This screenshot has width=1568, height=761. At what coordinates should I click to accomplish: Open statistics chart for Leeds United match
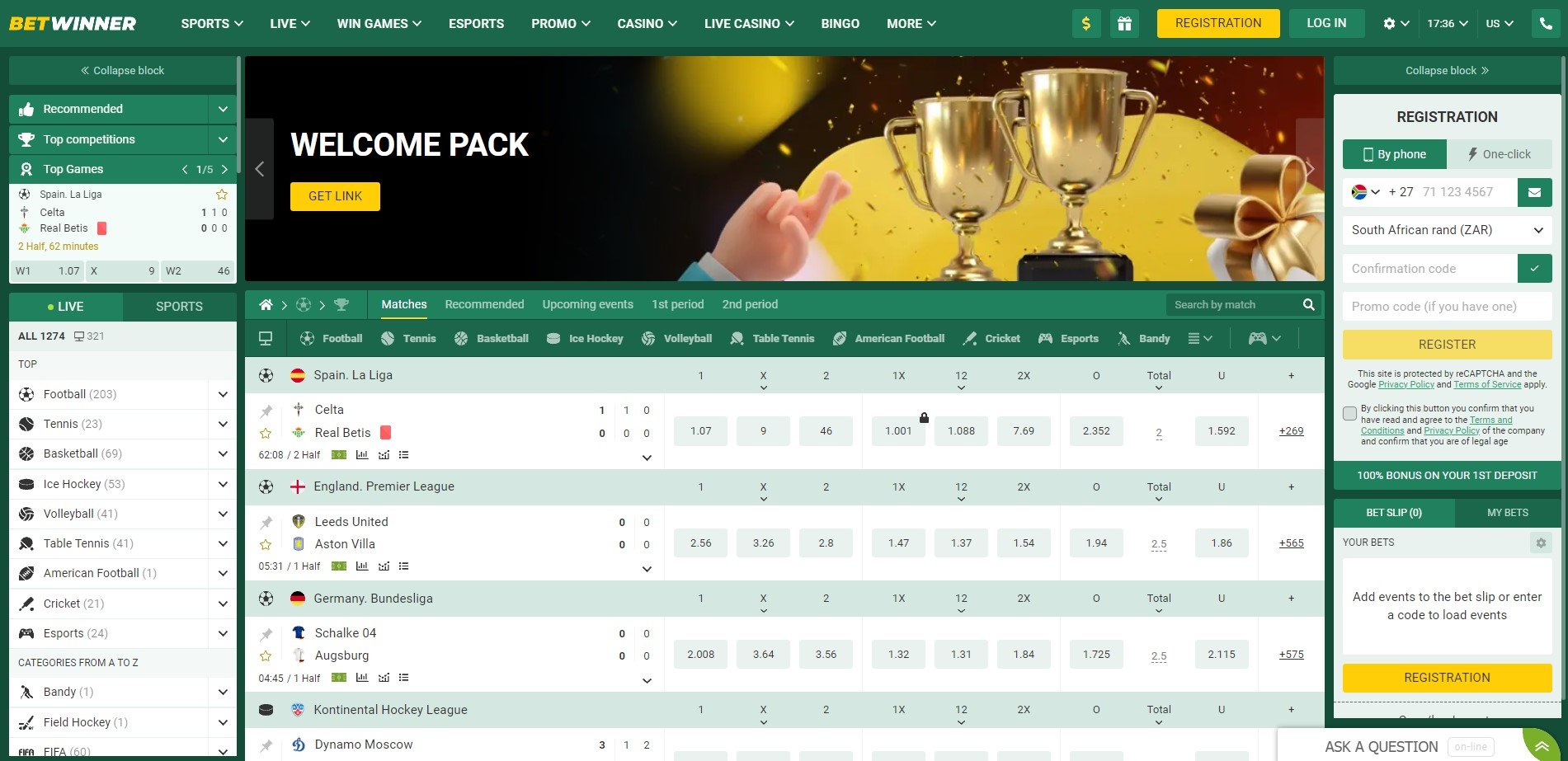(362, 566)
